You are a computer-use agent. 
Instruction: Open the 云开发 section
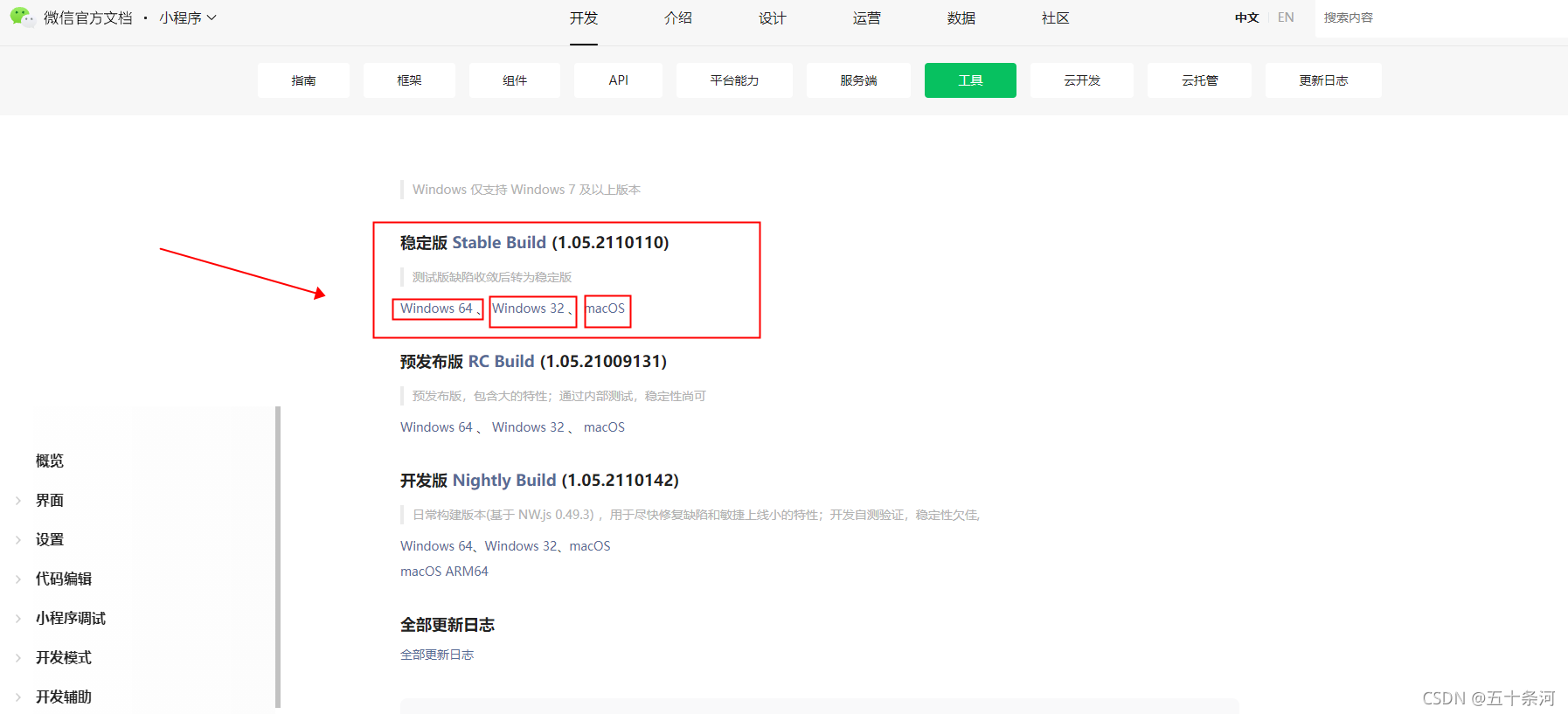click(x=1082, y=80)
